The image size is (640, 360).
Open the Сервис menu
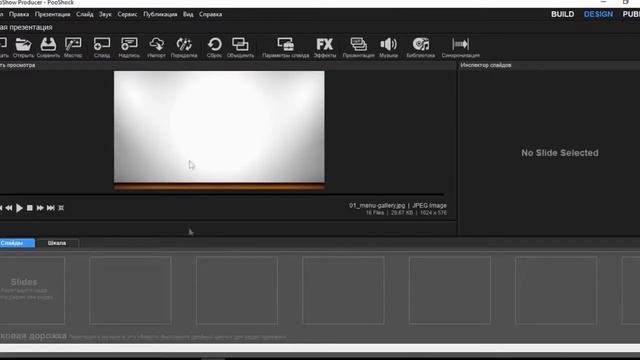click(x=127, y=14)
